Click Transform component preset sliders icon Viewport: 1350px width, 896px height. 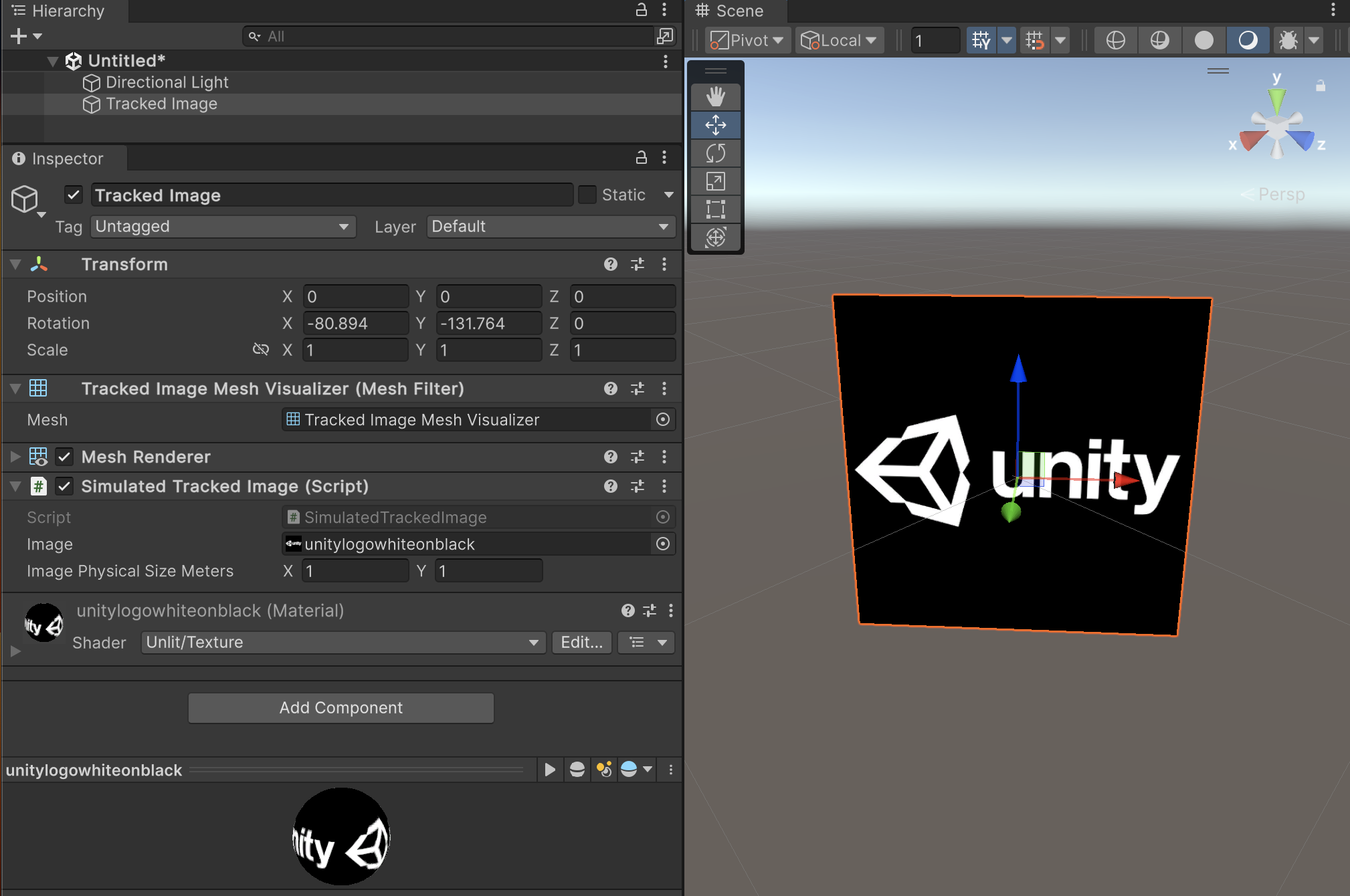[638, 264]
